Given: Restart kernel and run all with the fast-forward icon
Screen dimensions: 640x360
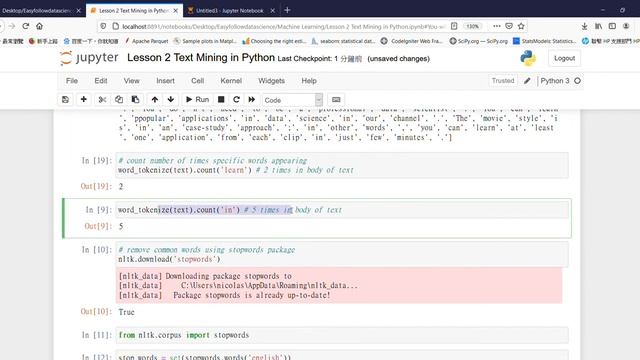Looking at the screenshot, I should (x=252, y=100).
